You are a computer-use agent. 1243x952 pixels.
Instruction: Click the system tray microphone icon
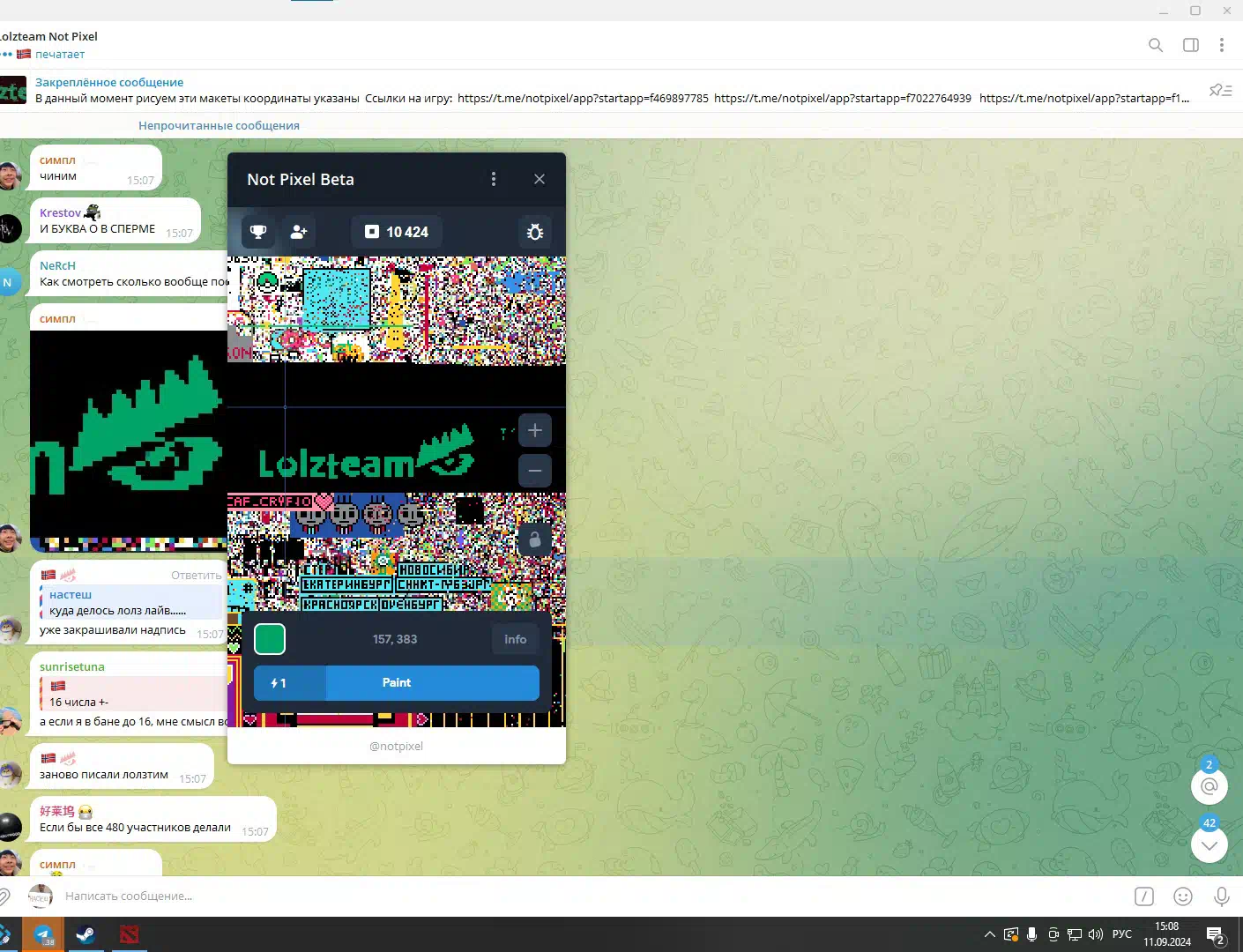click(1031, 934)
